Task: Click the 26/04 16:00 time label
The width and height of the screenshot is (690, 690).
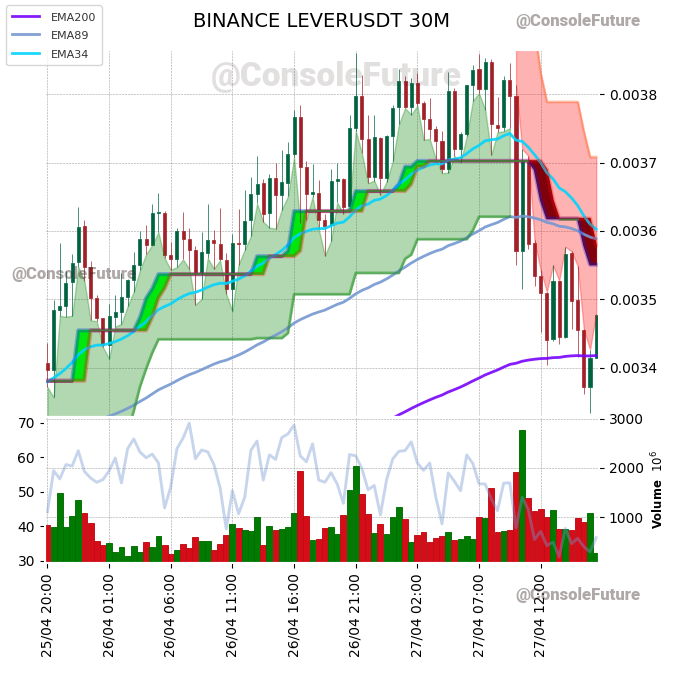Action: 294,617
